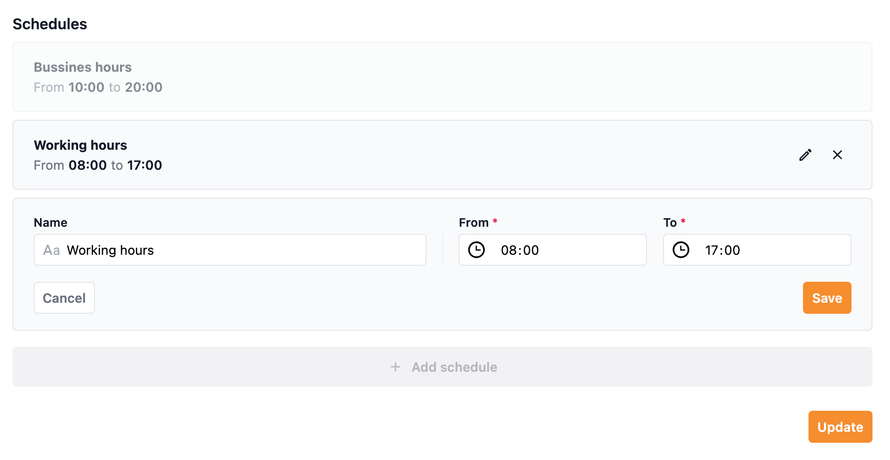Save the schedule edits
This screenshot has height=460, width=890.
pos(827,298)
